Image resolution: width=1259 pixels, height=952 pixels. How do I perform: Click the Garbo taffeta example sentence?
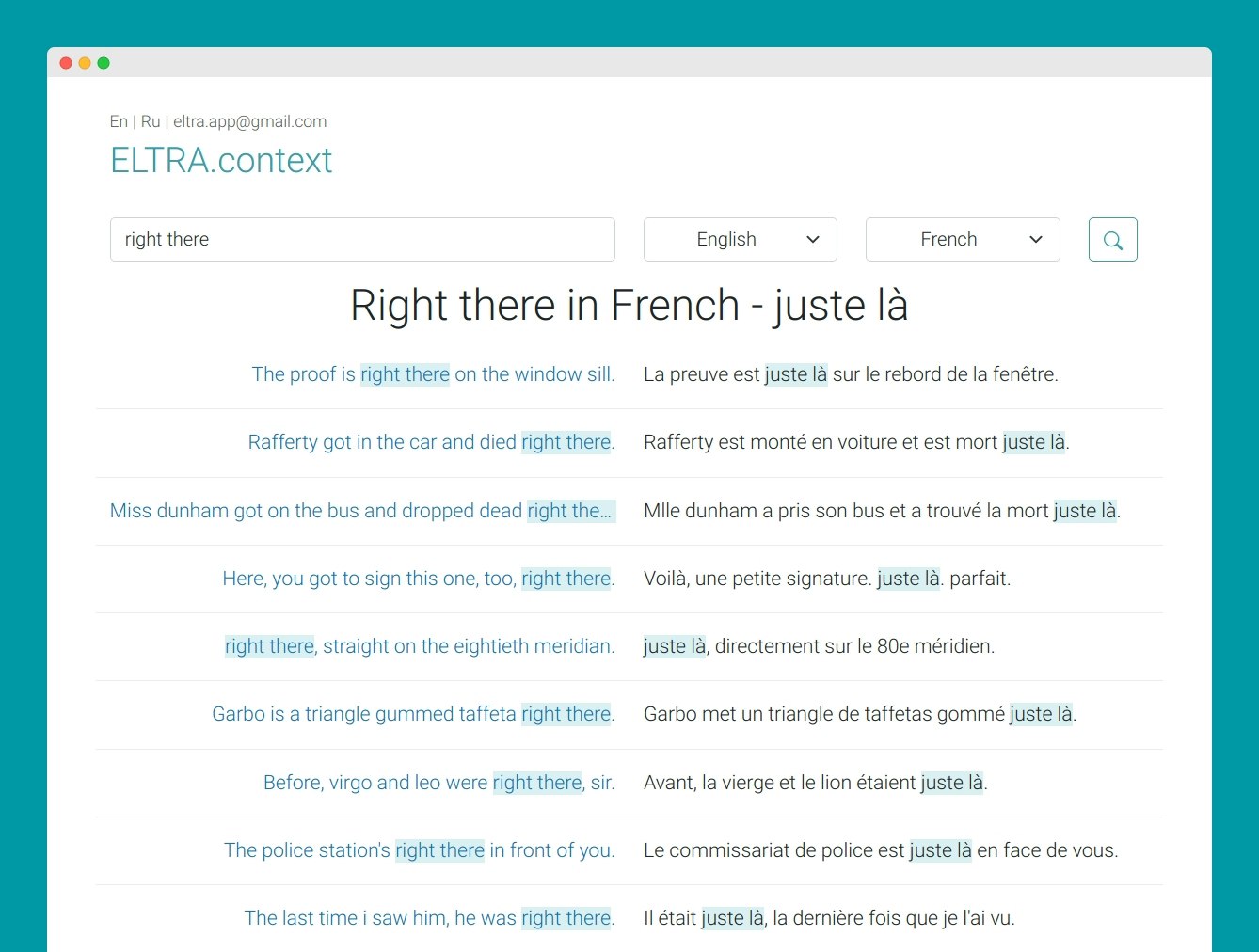pyautogui.click(x=412, y=714)
